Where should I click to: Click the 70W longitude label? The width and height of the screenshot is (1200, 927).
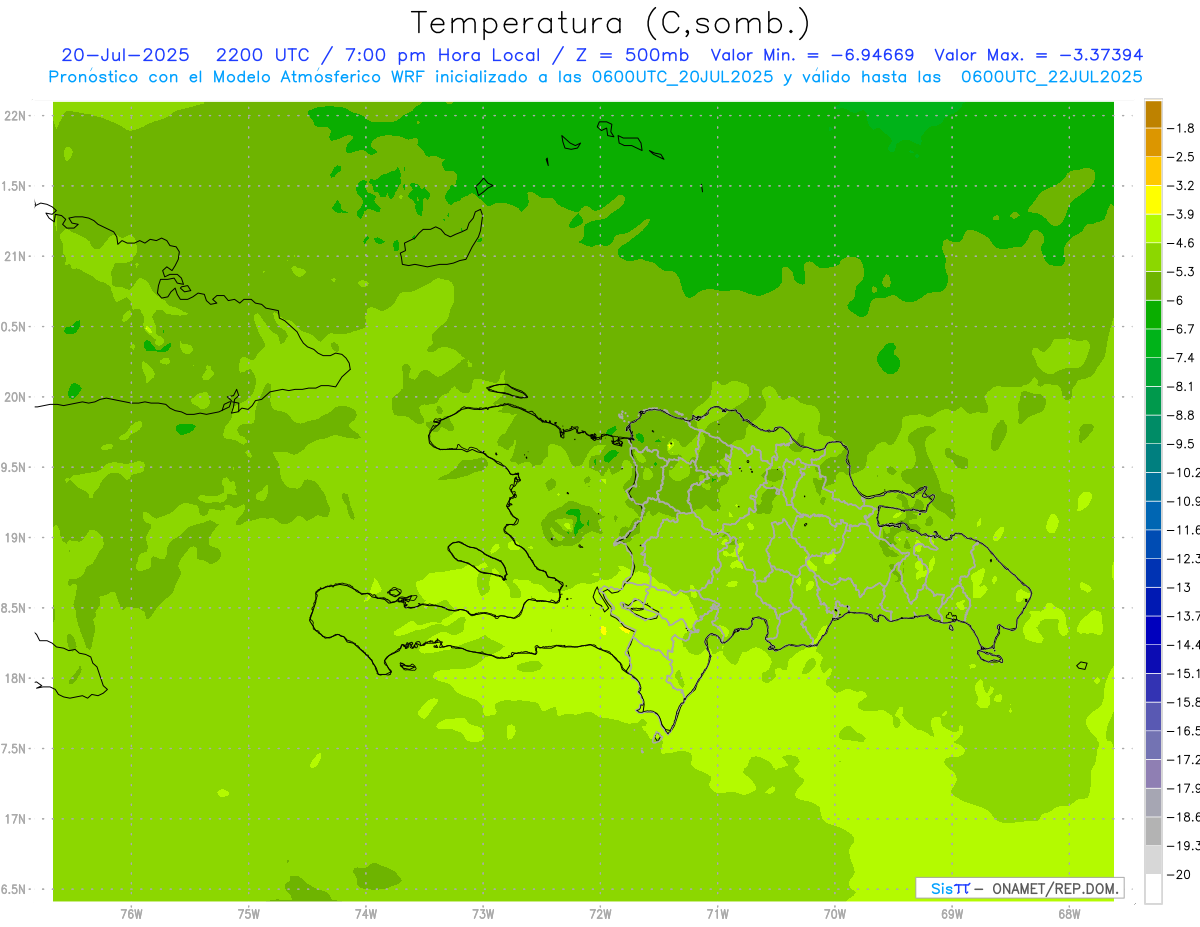click(x=835, y=913)
